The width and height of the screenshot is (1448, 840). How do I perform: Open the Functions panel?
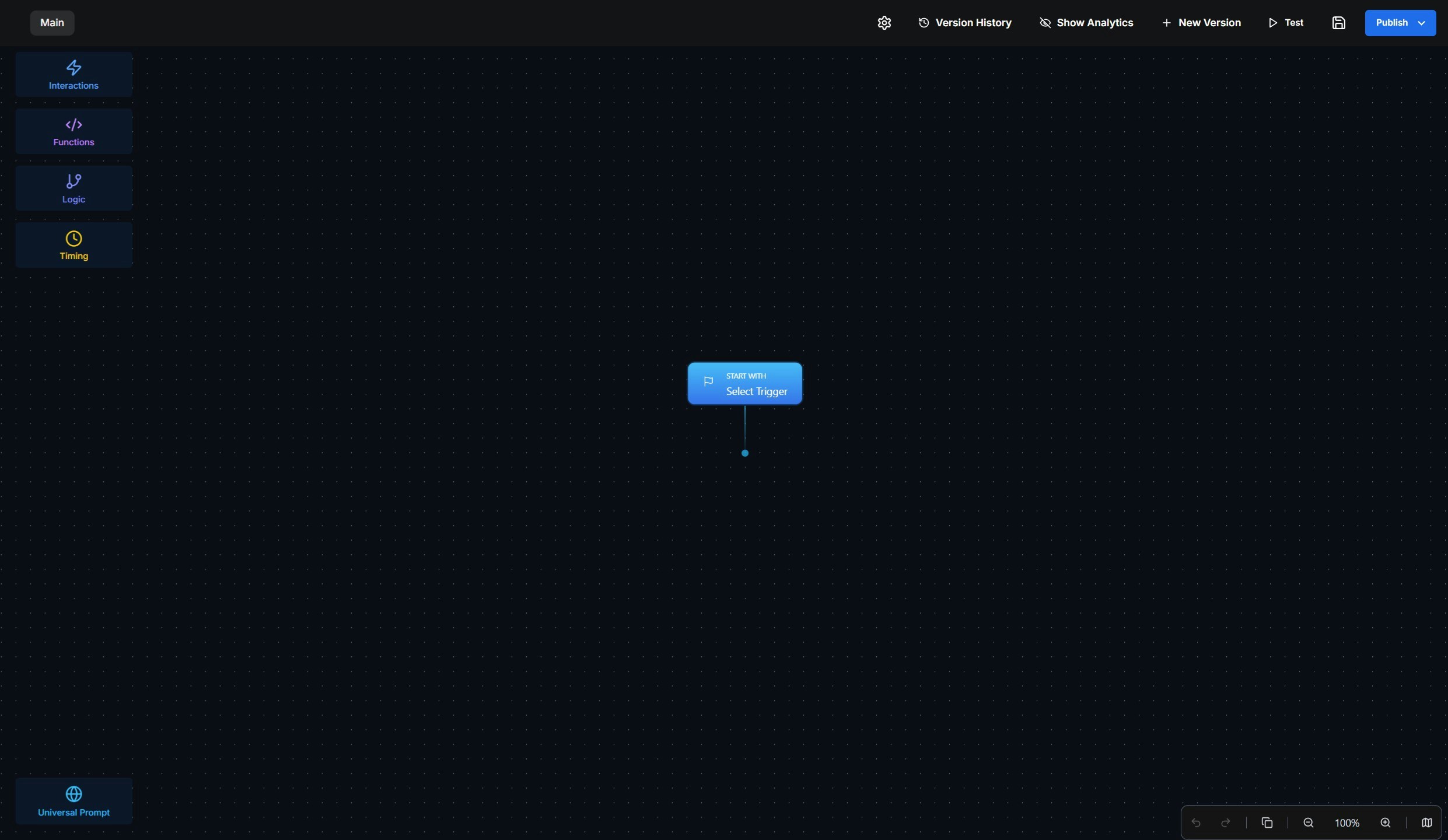(74, 131)
